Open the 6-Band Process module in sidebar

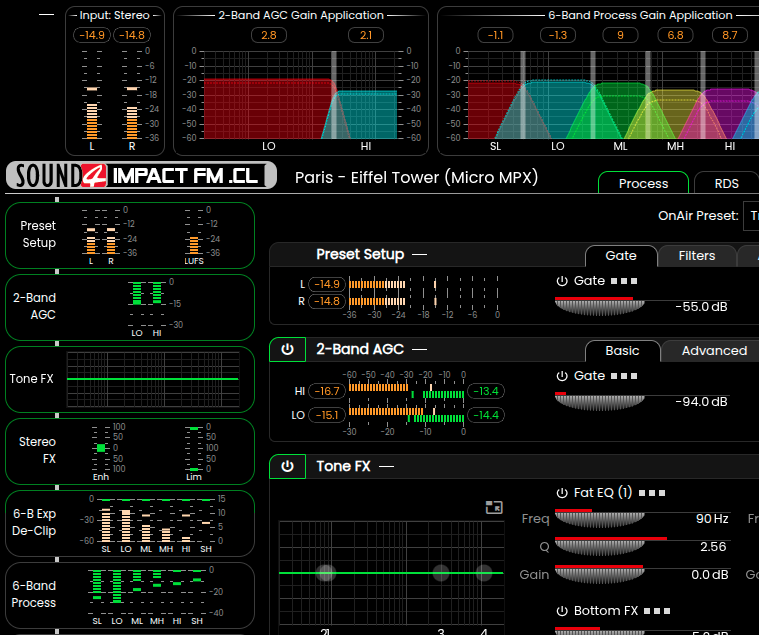click(x=130, y=595)
